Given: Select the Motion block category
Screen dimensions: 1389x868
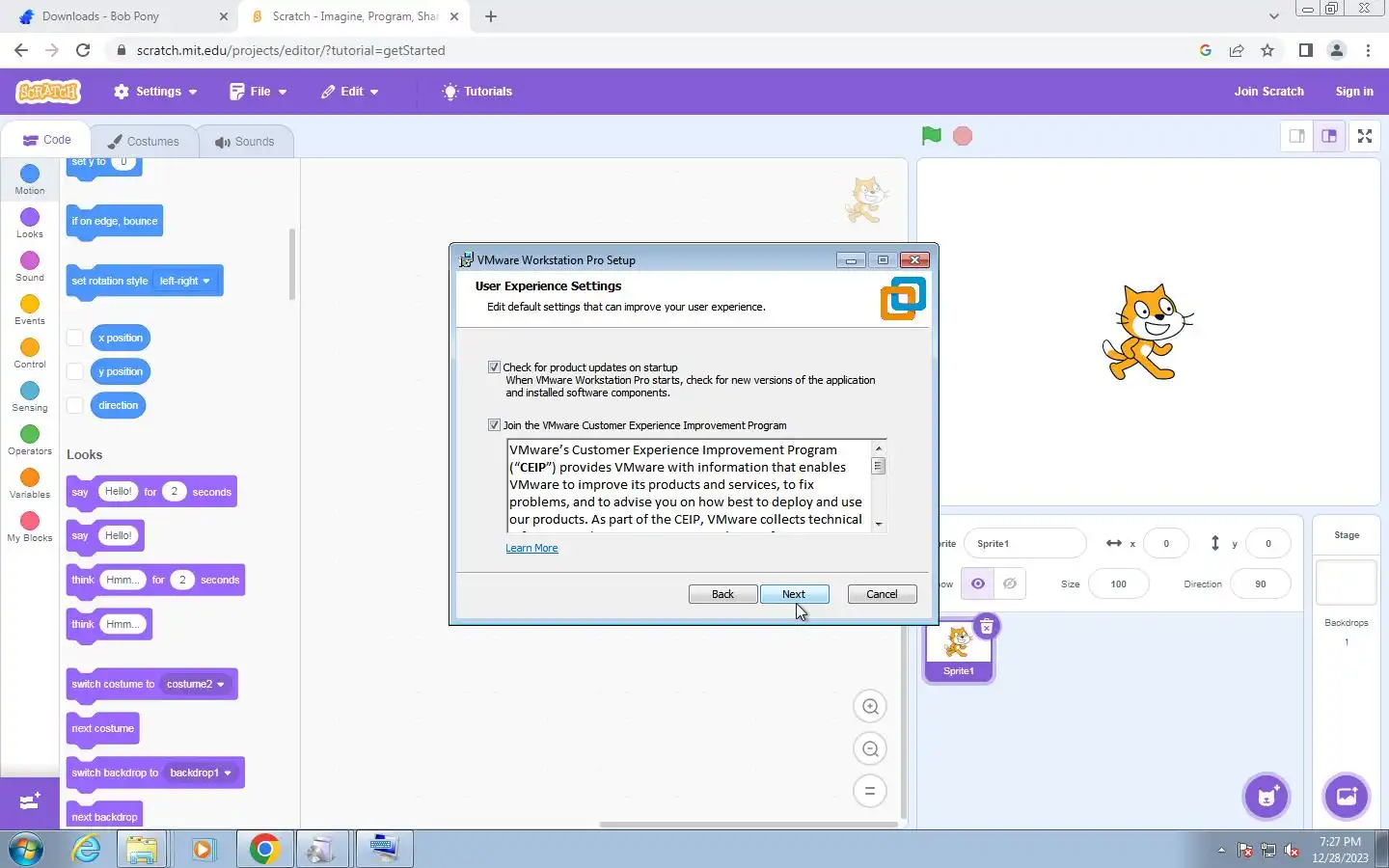Looking at the screenshot, I should [x=30, y=179].
